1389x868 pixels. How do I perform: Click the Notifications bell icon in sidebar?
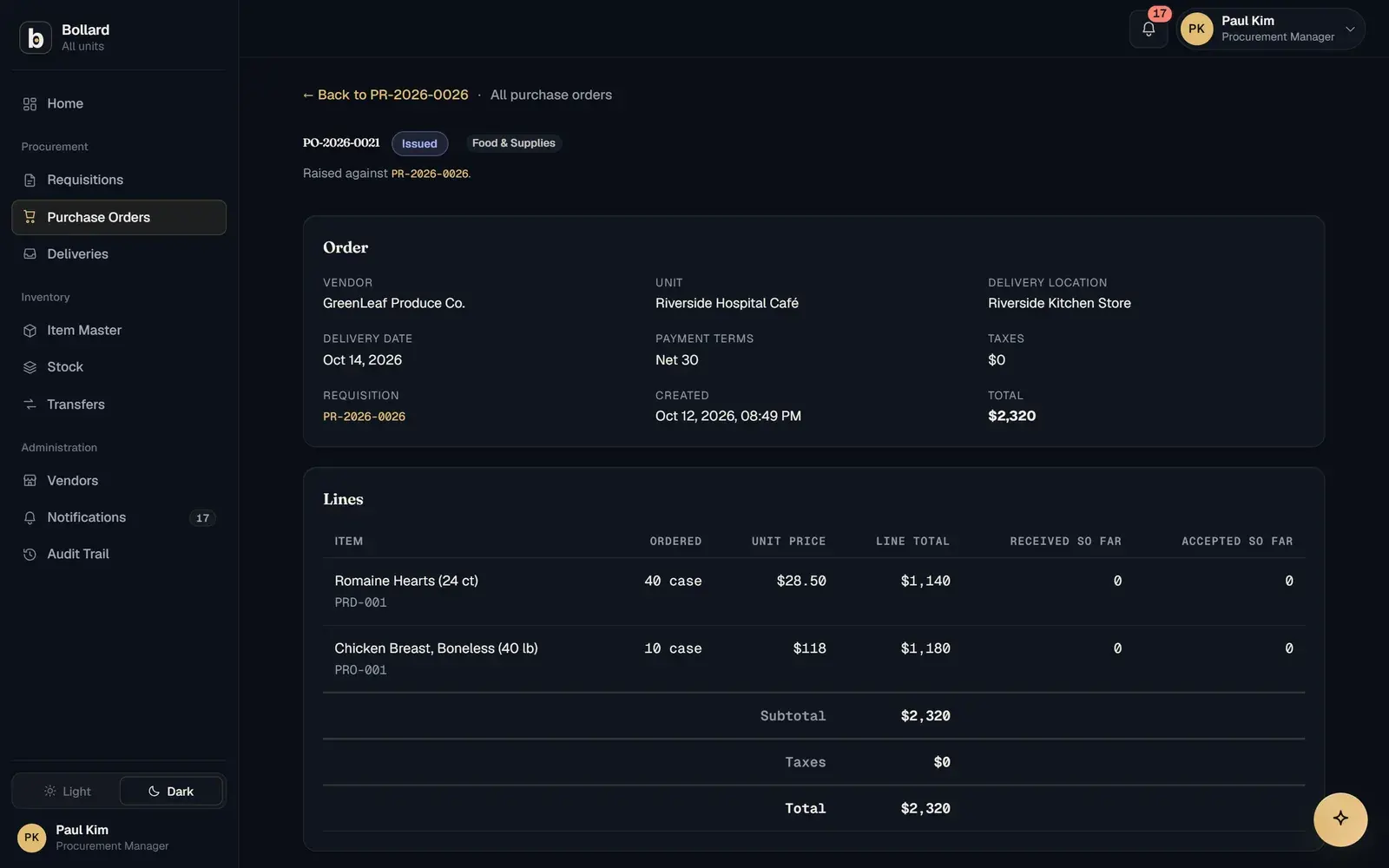30,517
